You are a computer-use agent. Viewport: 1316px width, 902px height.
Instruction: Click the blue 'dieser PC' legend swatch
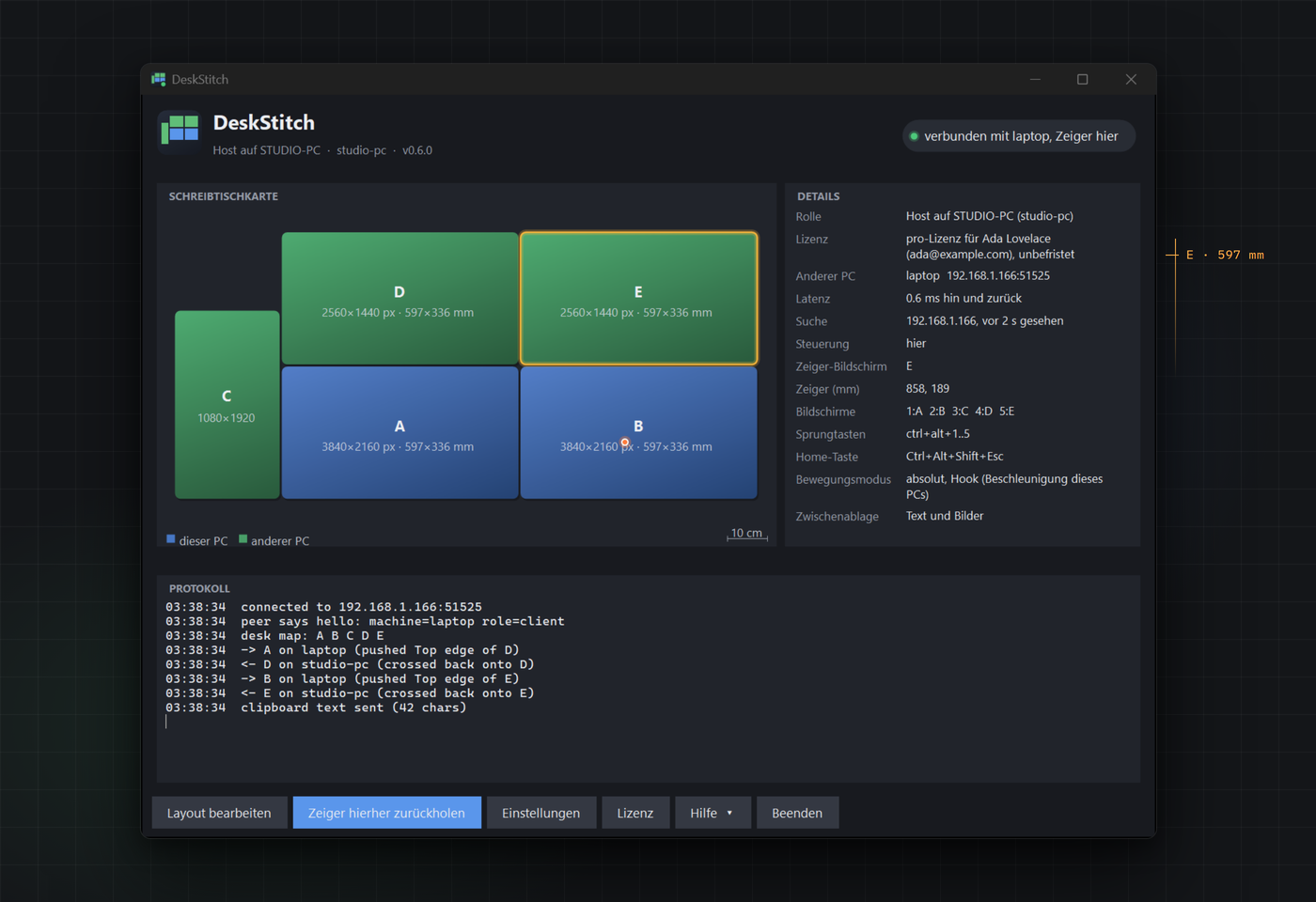171,539
